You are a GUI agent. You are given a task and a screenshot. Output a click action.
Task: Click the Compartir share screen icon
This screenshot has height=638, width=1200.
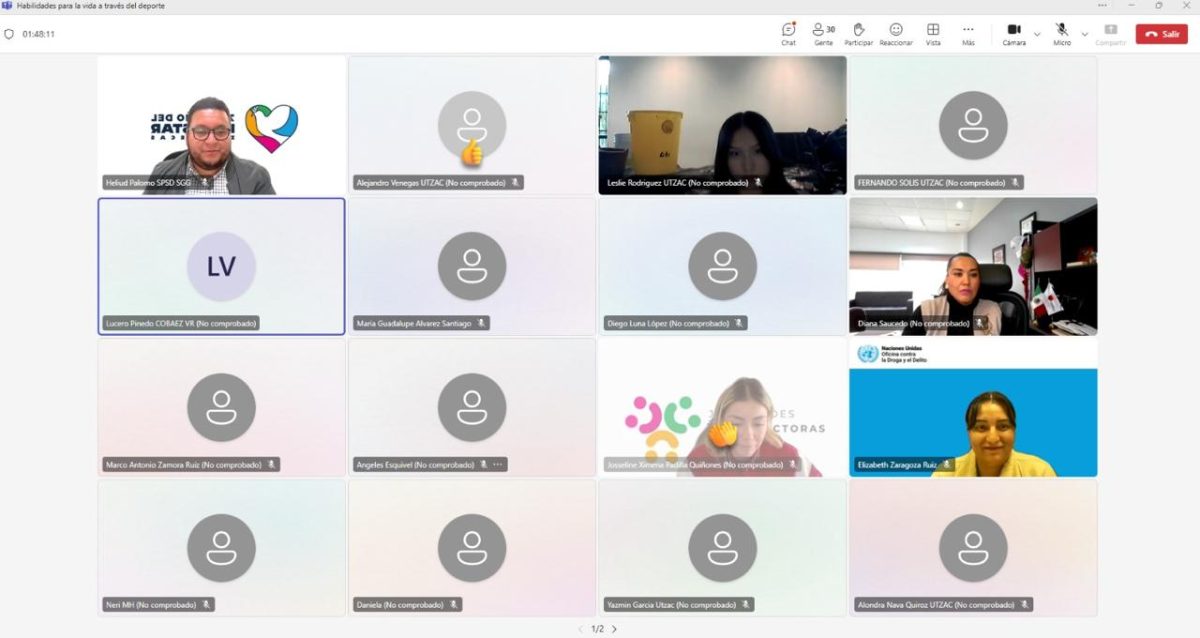tap(1110, 32)
